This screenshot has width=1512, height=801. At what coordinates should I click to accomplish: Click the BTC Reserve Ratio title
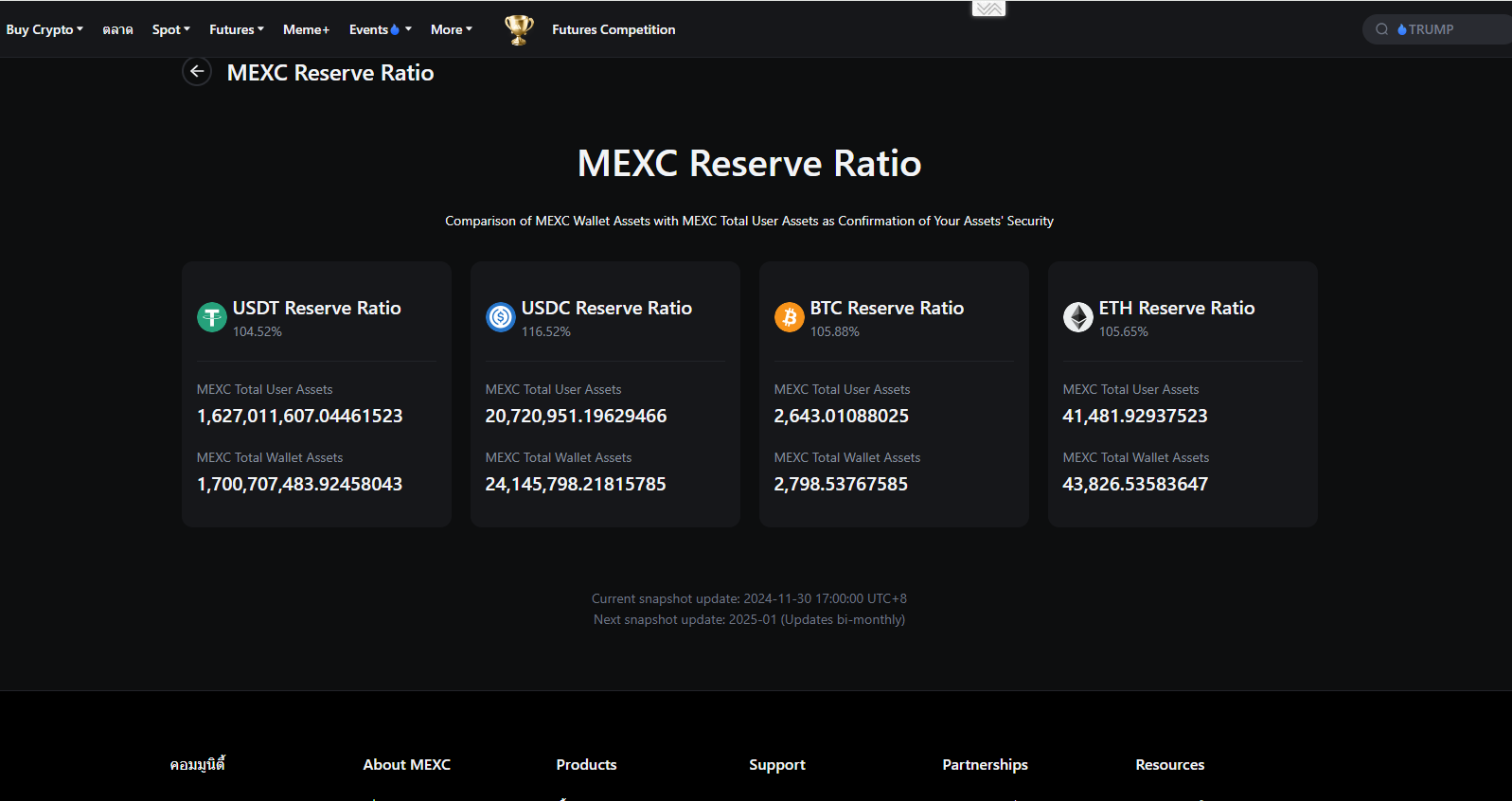887,308
